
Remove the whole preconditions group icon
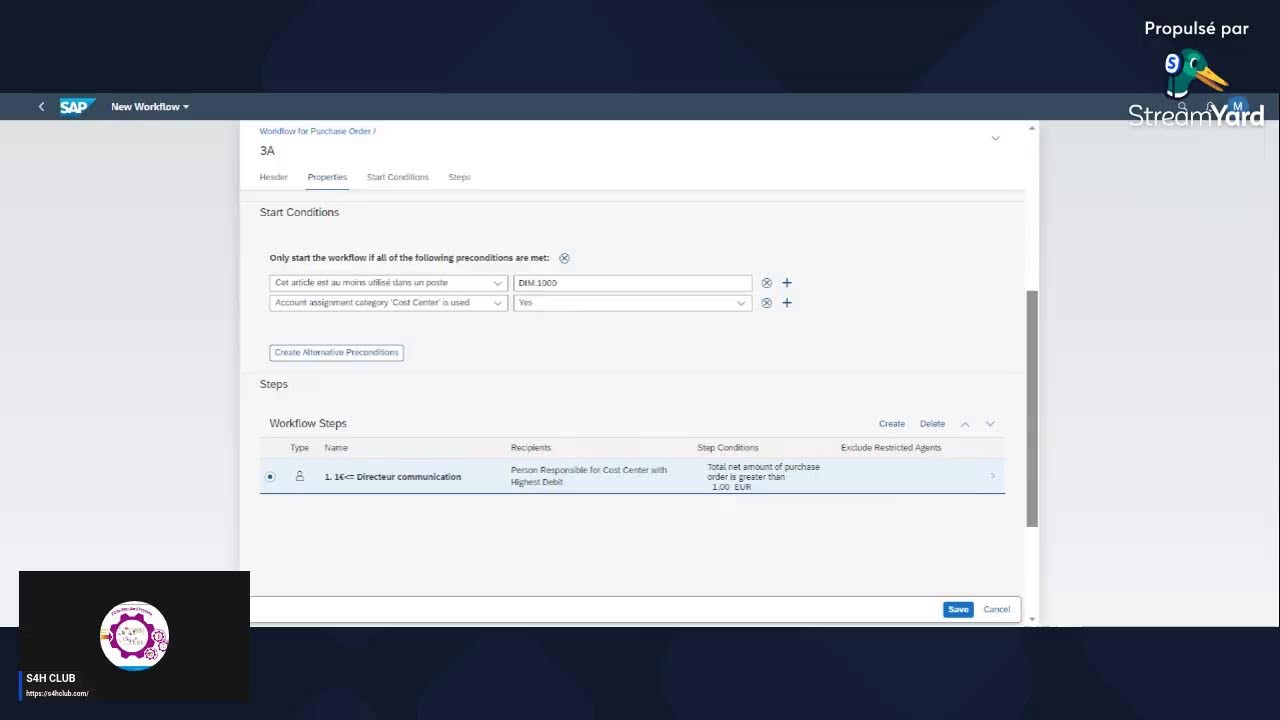564,258
